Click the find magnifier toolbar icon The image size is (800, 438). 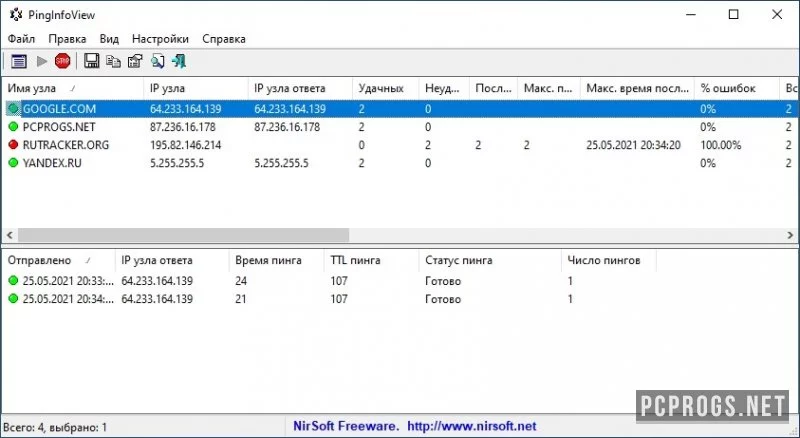pos(157,61)
